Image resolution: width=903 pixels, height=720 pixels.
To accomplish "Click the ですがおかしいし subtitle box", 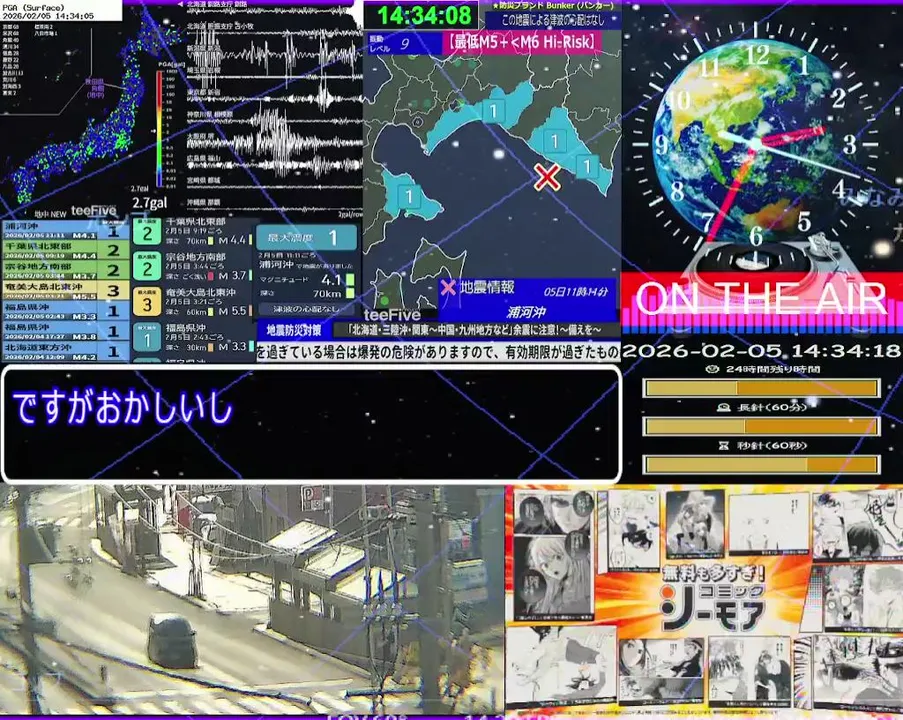I will click(x=312, y=424).
